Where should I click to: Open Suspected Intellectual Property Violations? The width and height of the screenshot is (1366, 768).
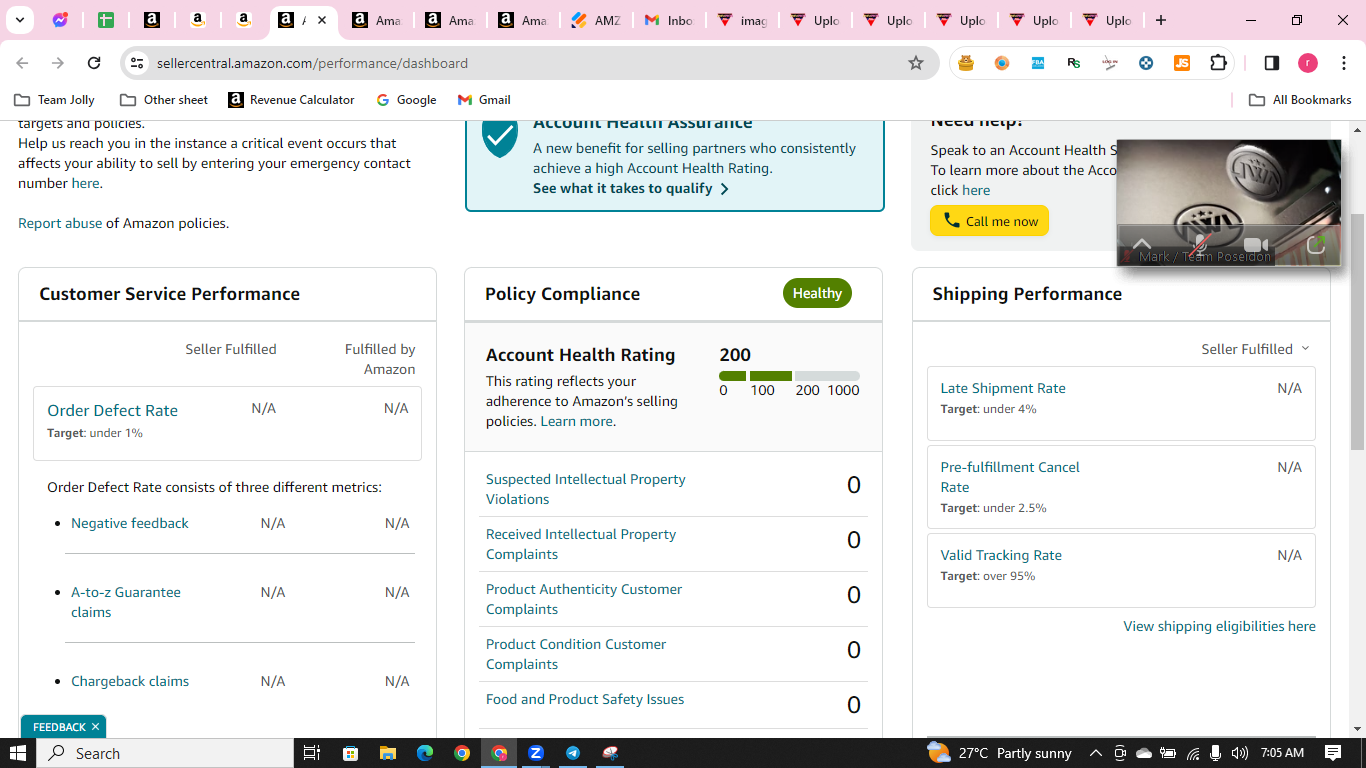tap(586, 489)
